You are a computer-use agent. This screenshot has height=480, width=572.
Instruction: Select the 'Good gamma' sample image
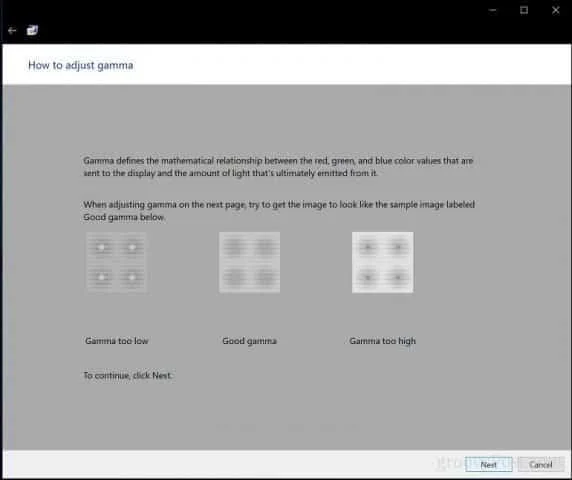tap(250, 262)
